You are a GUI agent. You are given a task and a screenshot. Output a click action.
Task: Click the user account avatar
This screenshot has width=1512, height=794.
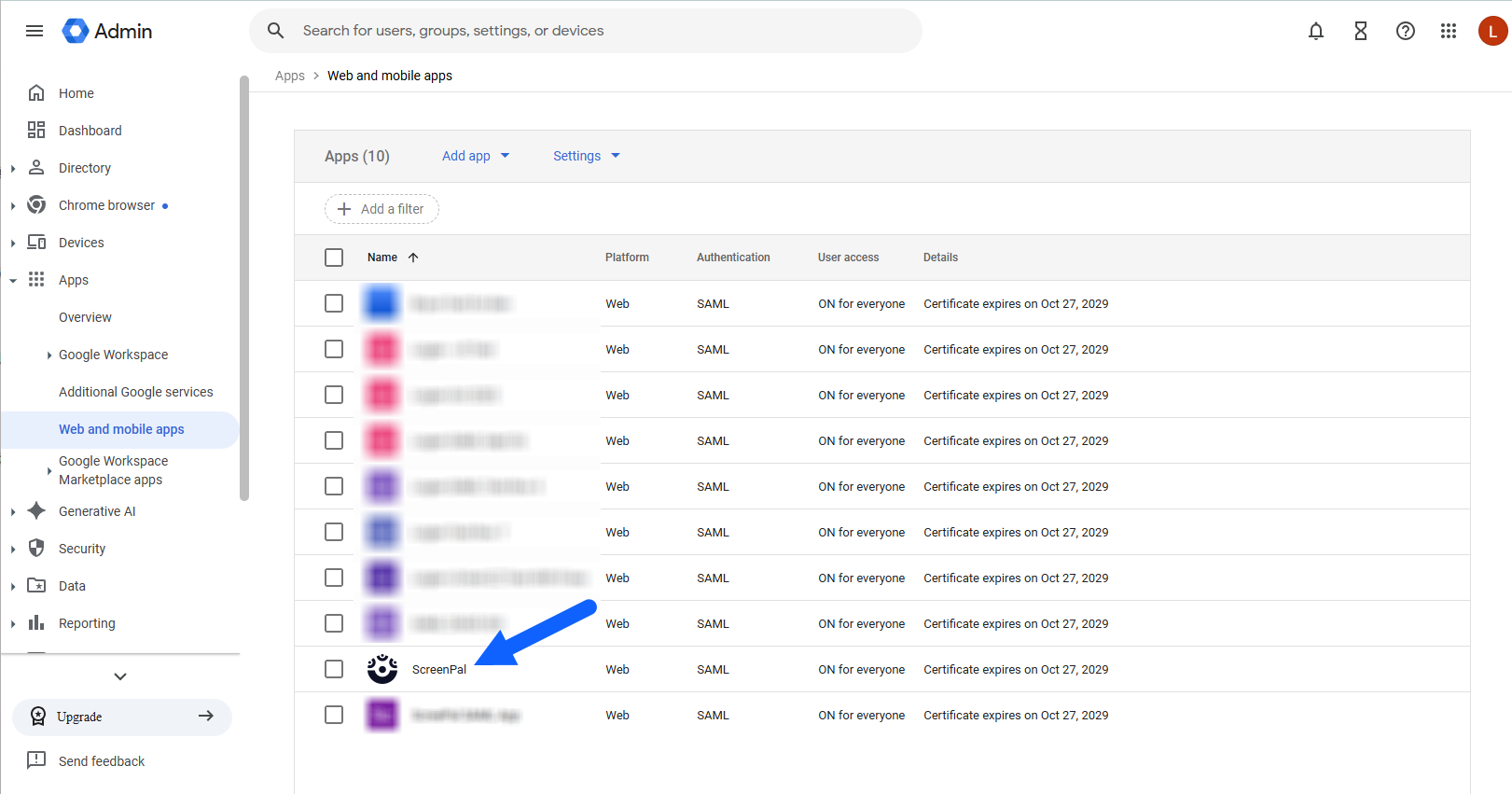[1492, 31]
